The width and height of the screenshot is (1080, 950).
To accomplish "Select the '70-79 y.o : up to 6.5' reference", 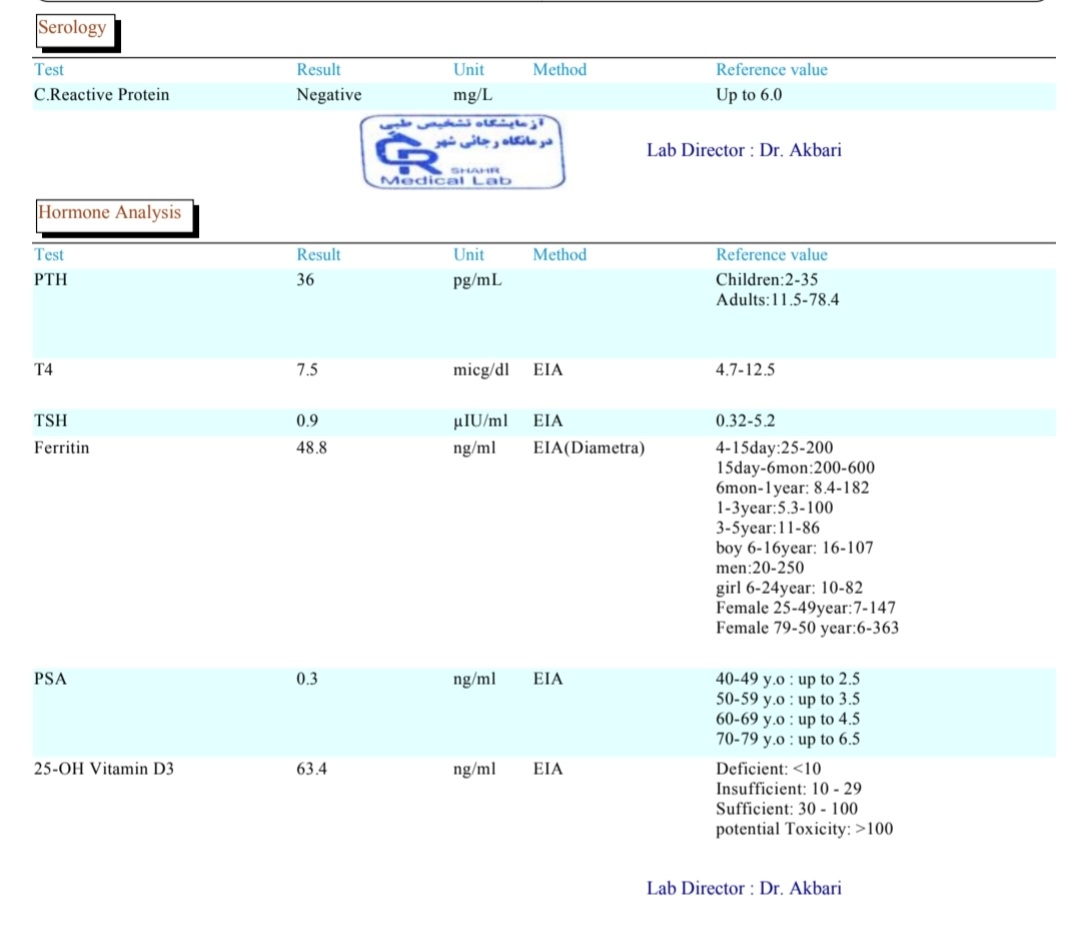I will point(787,739).
